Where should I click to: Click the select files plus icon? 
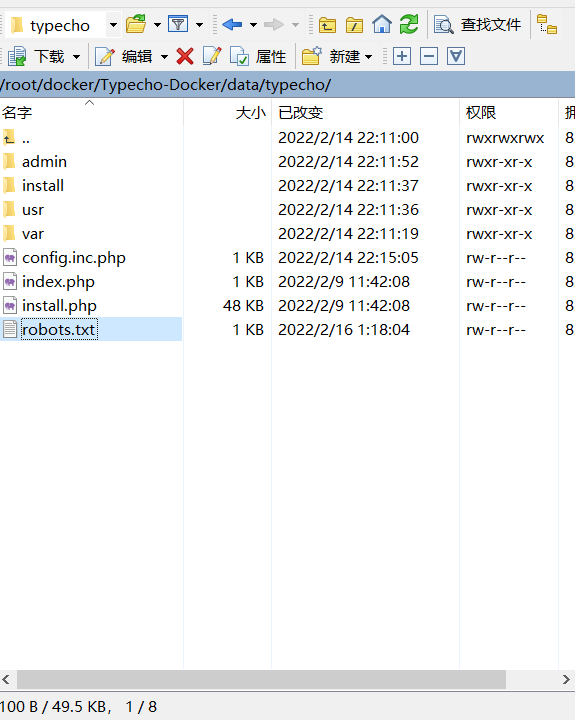402,56
